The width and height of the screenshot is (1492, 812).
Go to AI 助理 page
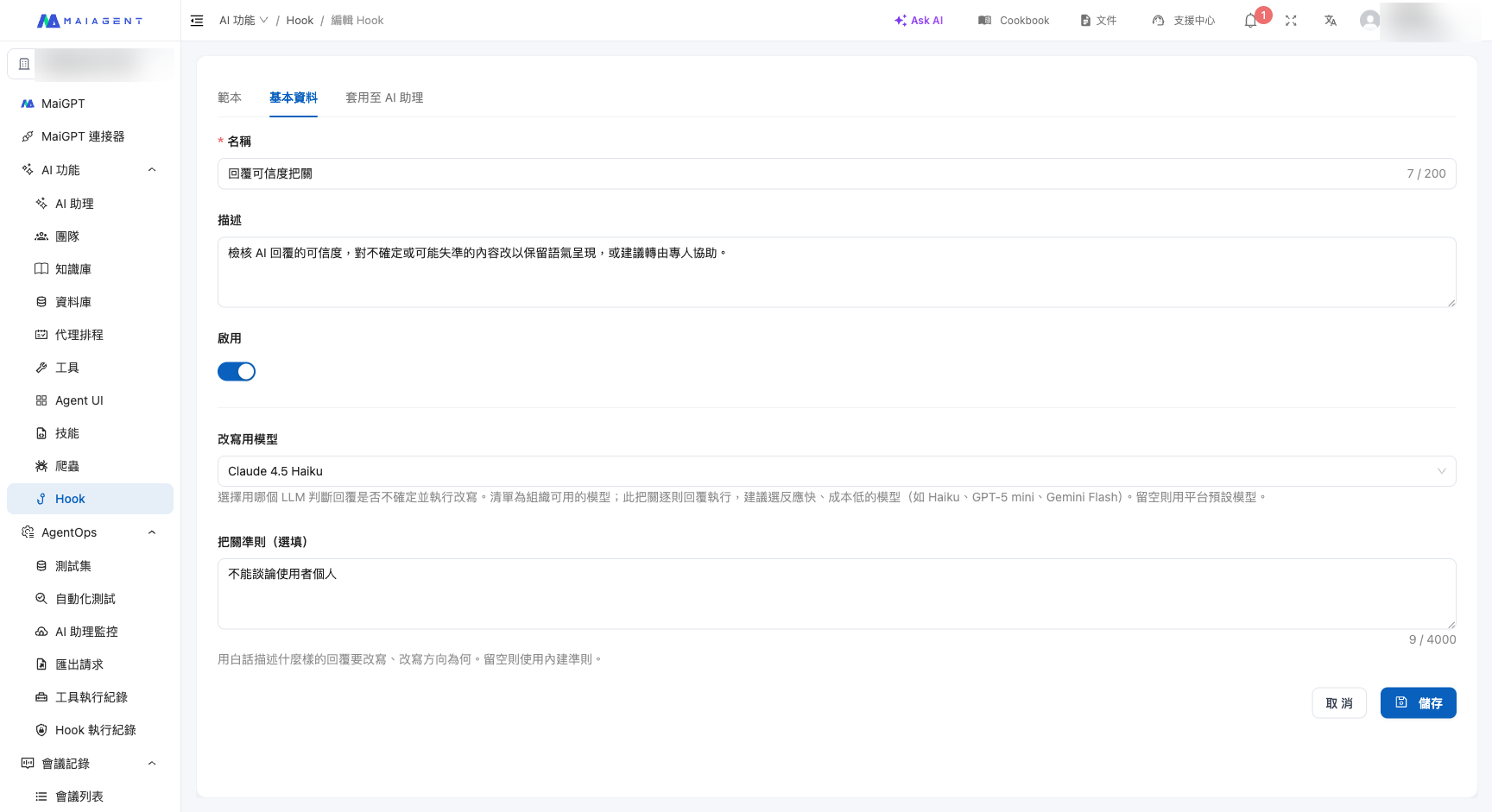click(x=90, y=204)
